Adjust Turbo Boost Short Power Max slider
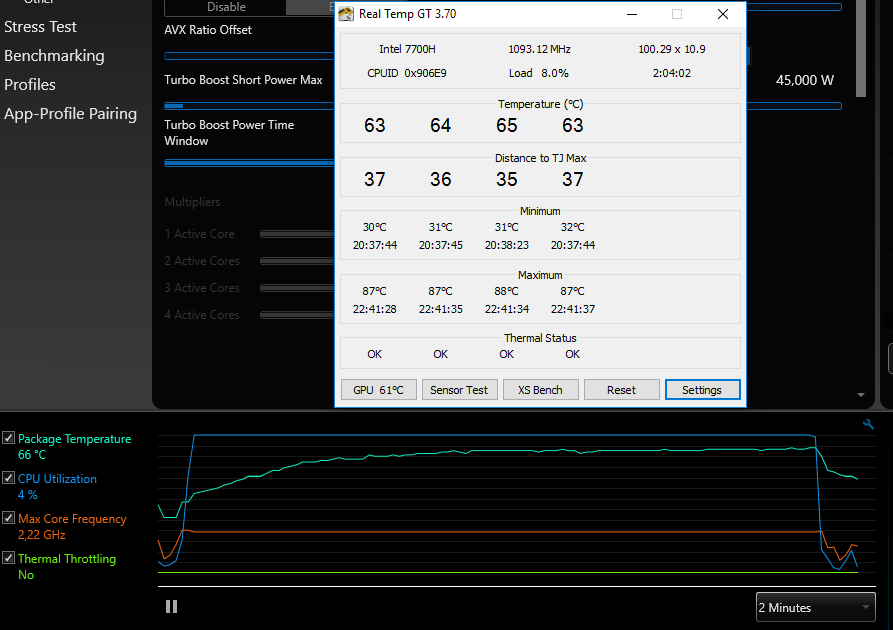This screenshot has height=630, width=893. pyautogui.click(x=249, y=105)
